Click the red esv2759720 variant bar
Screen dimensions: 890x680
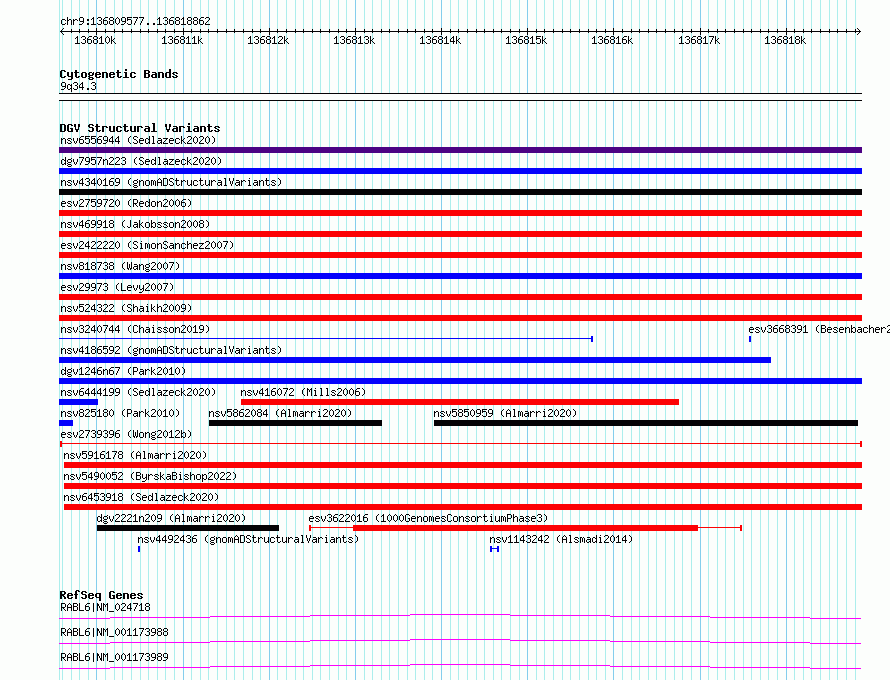[460, 213]
